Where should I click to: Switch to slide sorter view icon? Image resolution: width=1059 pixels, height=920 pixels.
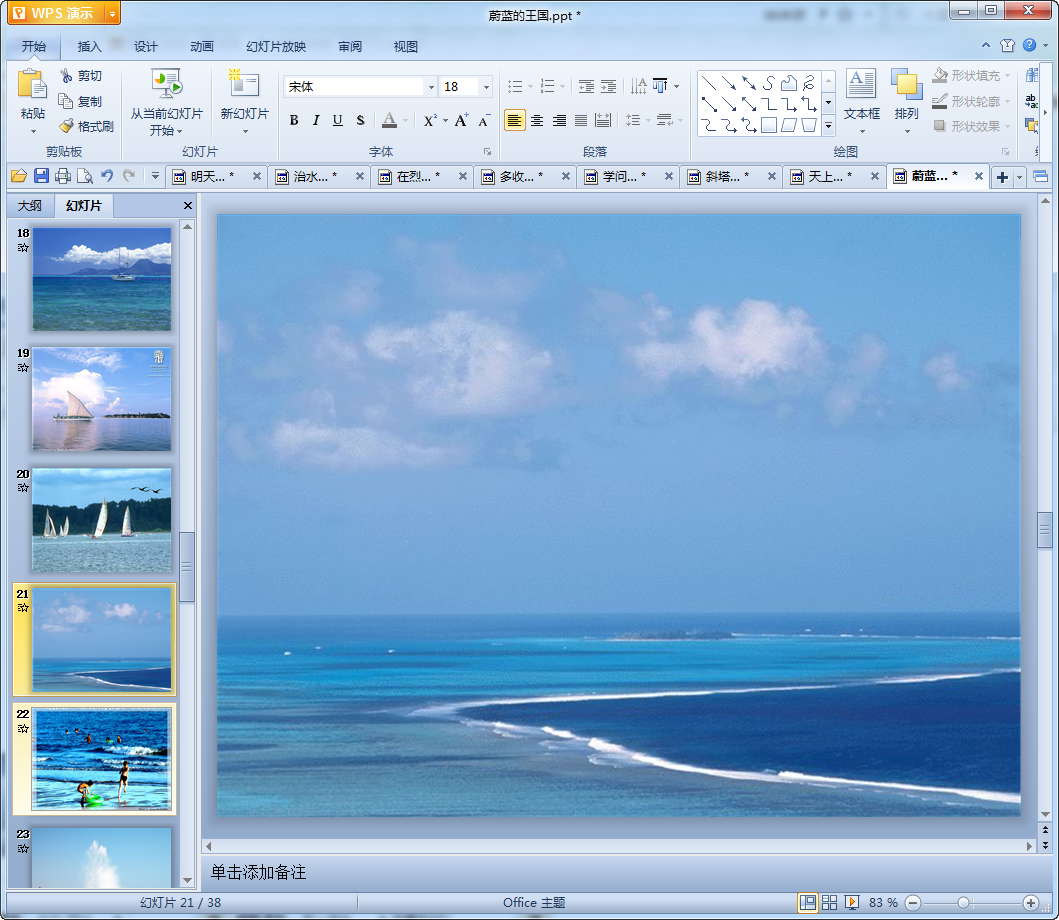829,903
